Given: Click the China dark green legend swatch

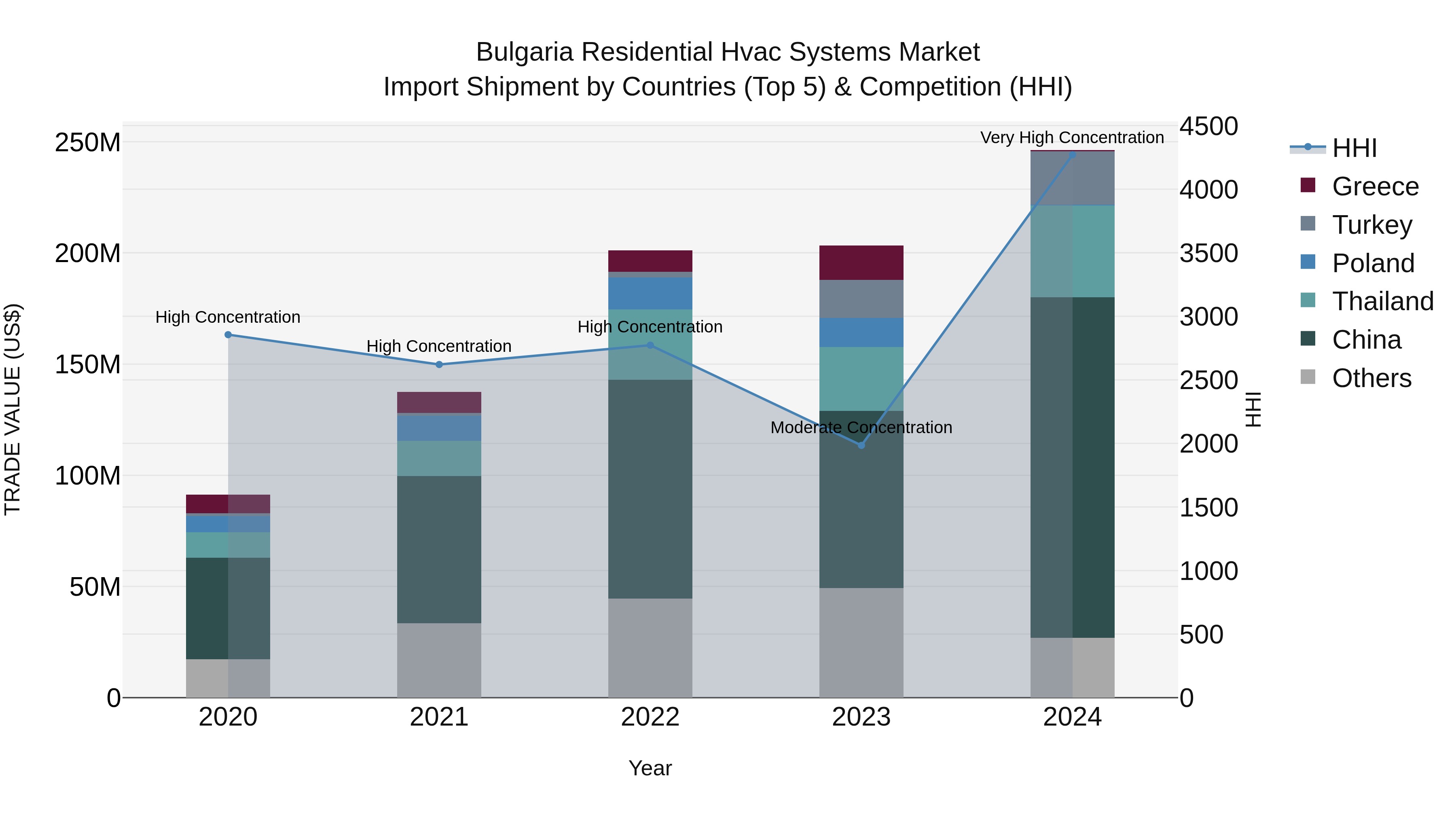Looking at the screenshot, I should pyautogui.click(x=1308, y=338).
